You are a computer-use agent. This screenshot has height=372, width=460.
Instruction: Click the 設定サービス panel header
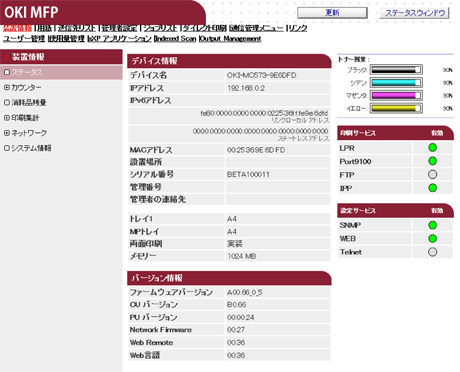(395, 211)
